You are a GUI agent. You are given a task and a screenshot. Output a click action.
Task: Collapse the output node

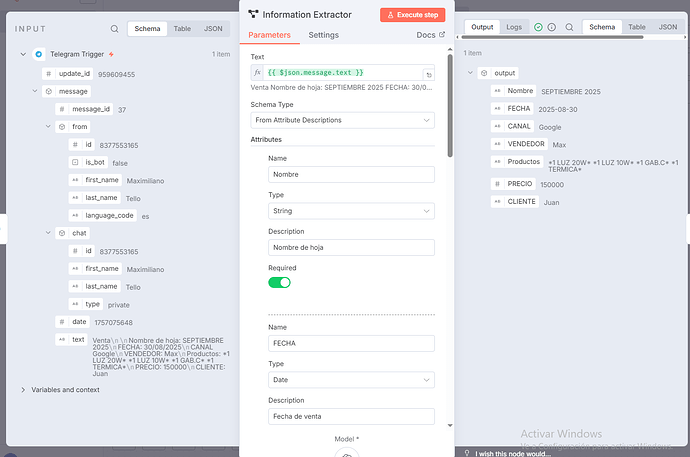[470, 73]
